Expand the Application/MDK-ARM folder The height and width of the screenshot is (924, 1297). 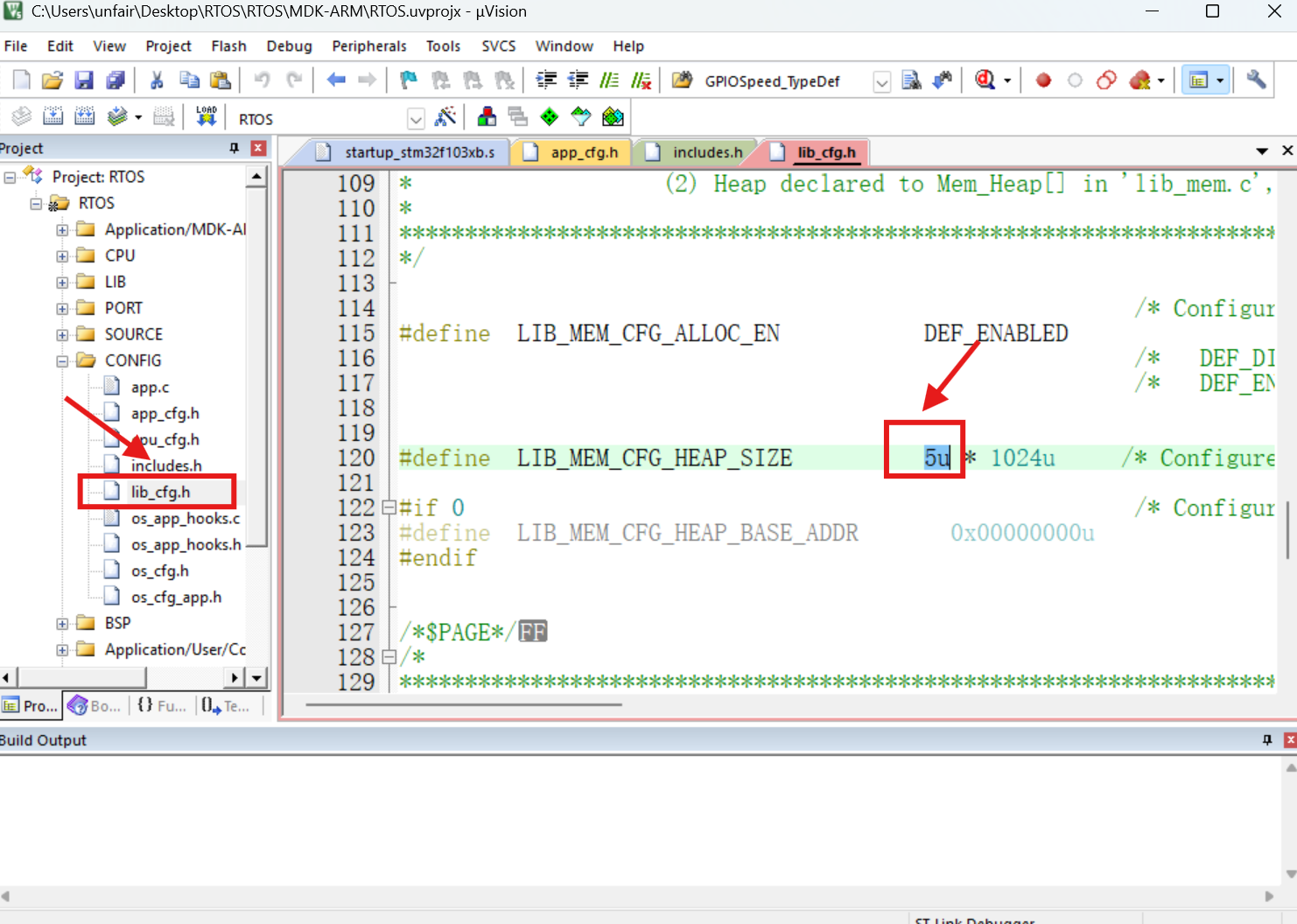[62, 230]
